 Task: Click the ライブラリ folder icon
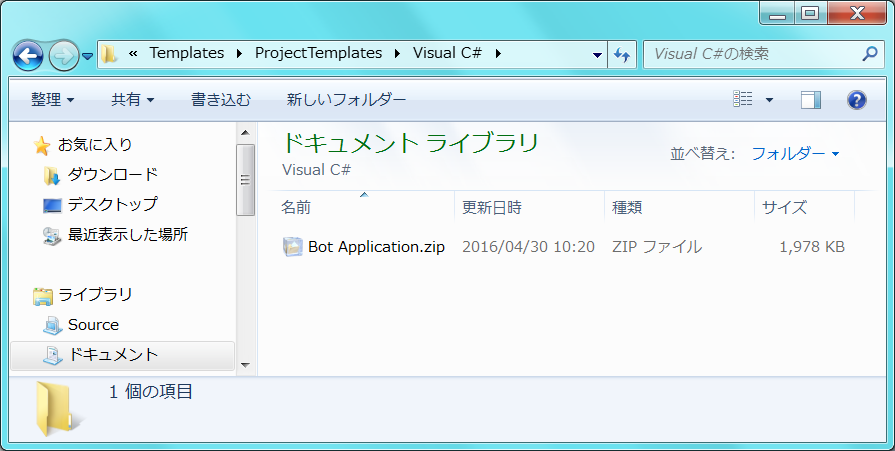[x=43, y=296]
